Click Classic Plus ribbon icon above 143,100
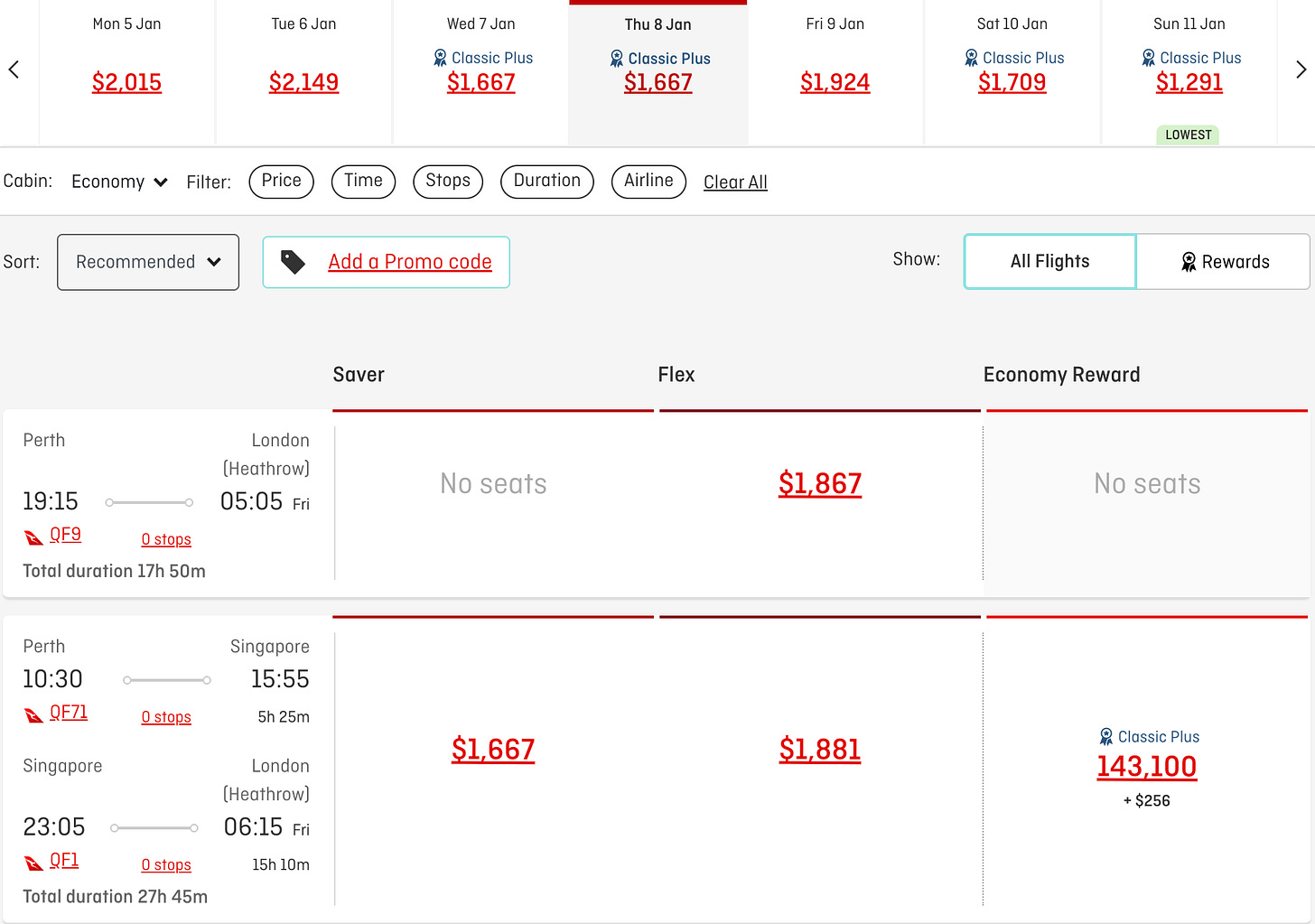Image resolution: width=1315 pixels, height=924 pixels. [1105, 737]
